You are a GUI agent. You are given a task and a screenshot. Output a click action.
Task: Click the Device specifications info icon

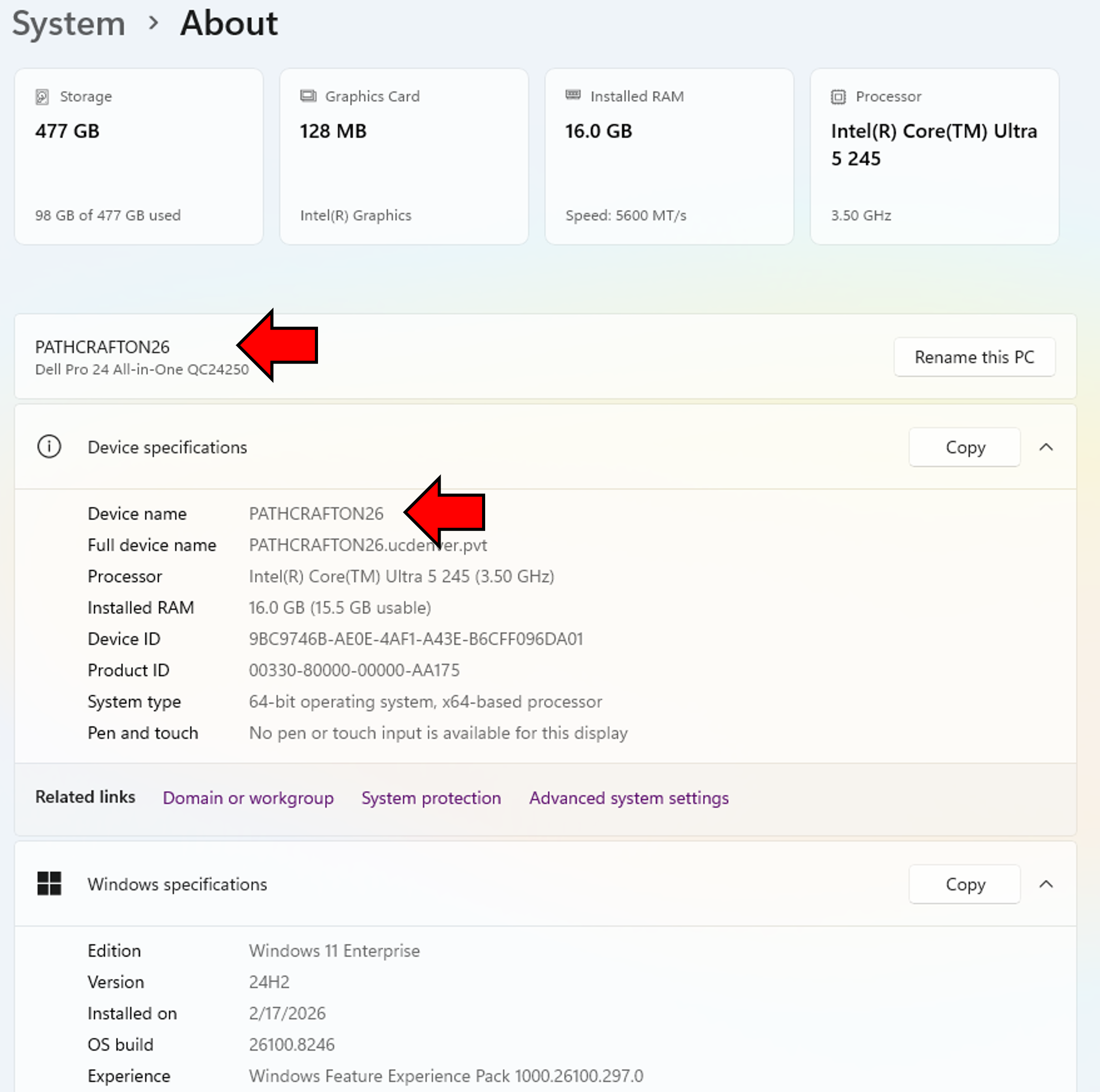49,447
